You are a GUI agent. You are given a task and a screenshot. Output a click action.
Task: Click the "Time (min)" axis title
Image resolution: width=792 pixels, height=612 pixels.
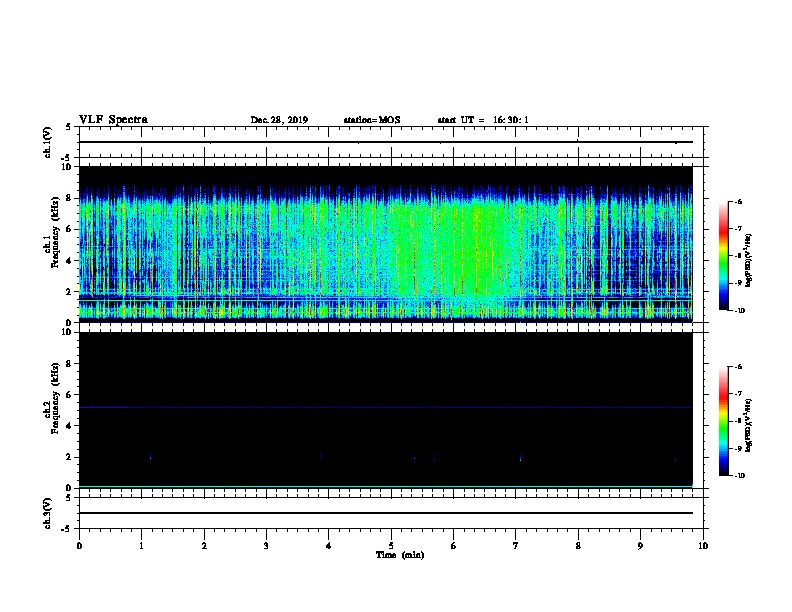(400, 555)
